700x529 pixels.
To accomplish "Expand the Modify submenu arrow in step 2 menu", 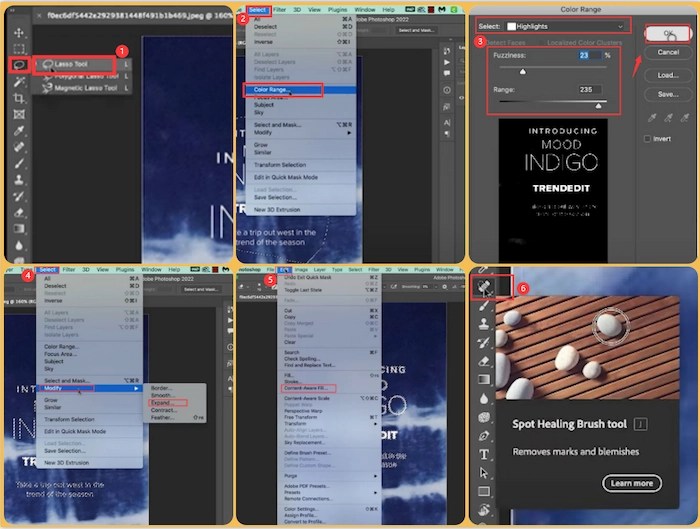I will (x=349, y=133).
